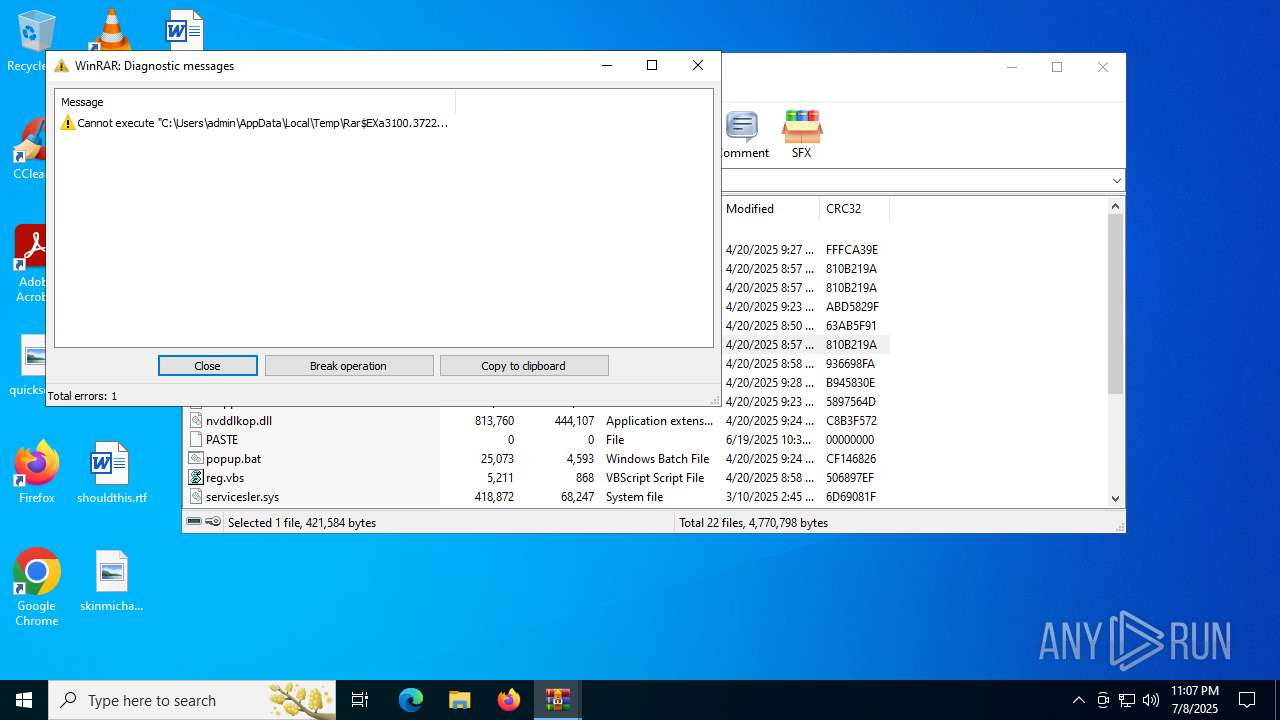
Task: Launch Microsoft Edge from taskbar
Action: (411, 700)
